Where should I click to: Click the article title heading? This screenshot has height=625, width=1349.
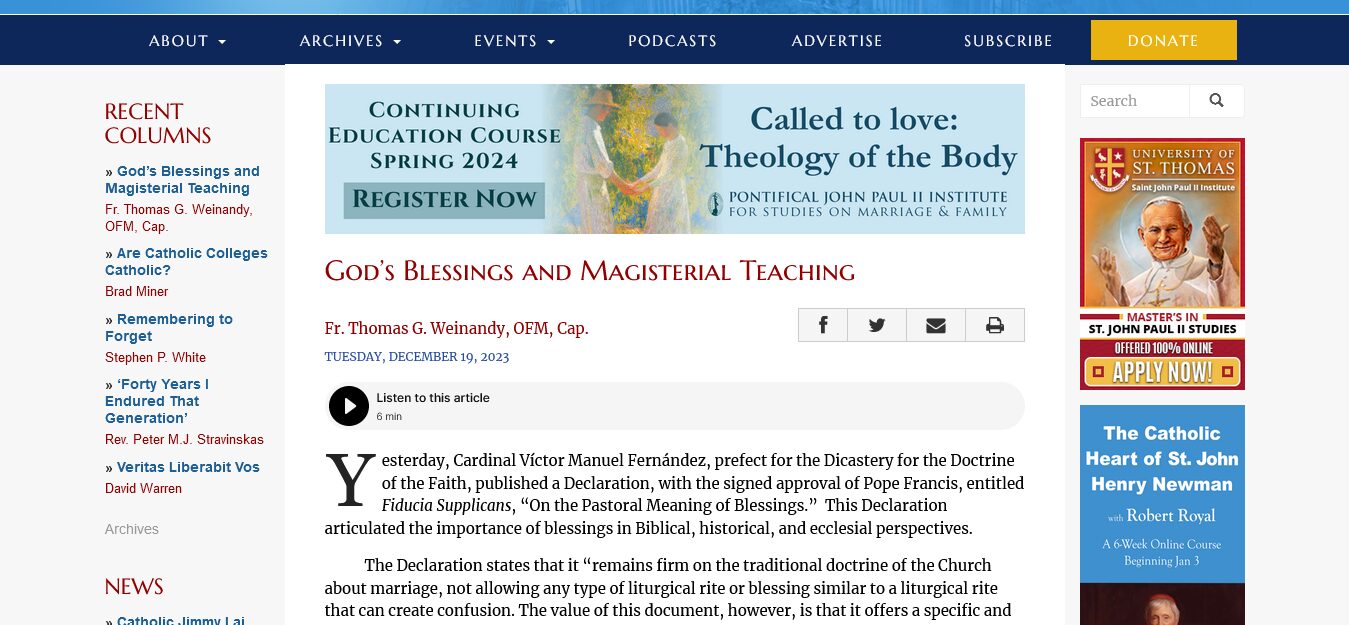(x=590, y=271)
